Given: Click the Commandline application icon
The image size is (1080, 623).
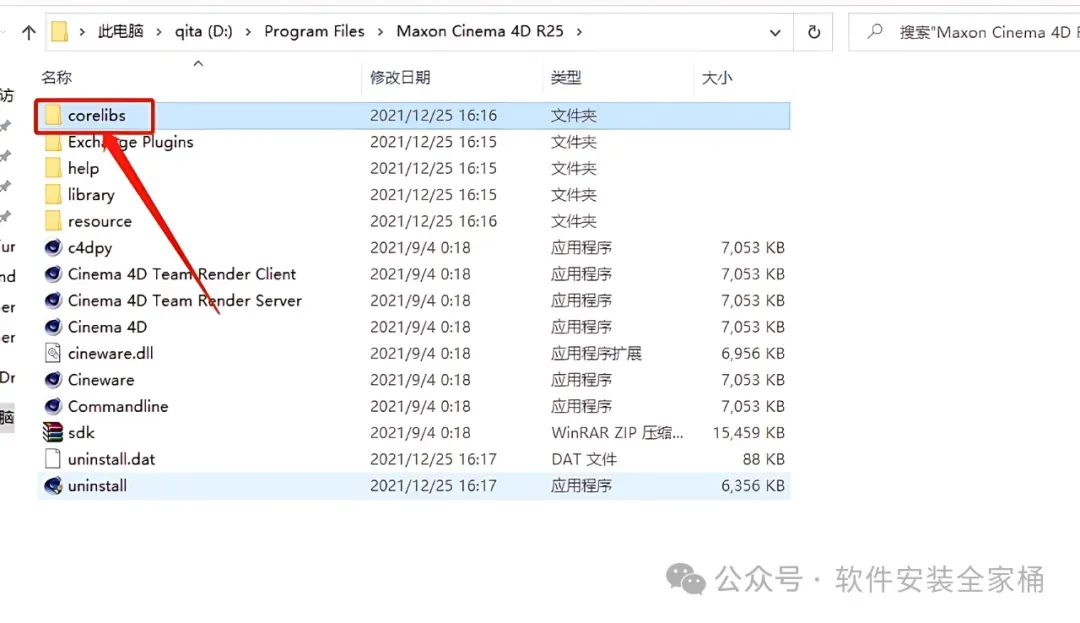Looking at the screenshot, I should (53, 406).
